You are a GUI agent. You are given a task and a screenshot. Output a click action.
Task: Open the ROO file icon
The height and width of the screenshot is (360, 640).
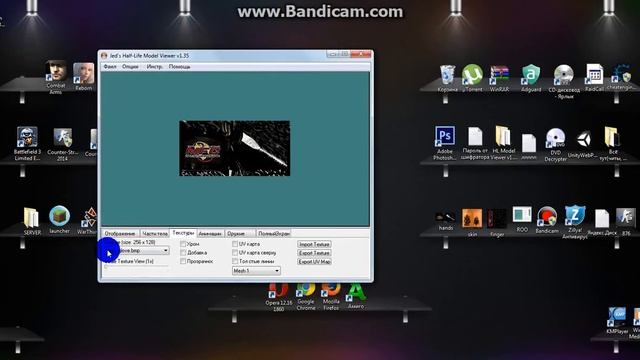pos(522,219)
